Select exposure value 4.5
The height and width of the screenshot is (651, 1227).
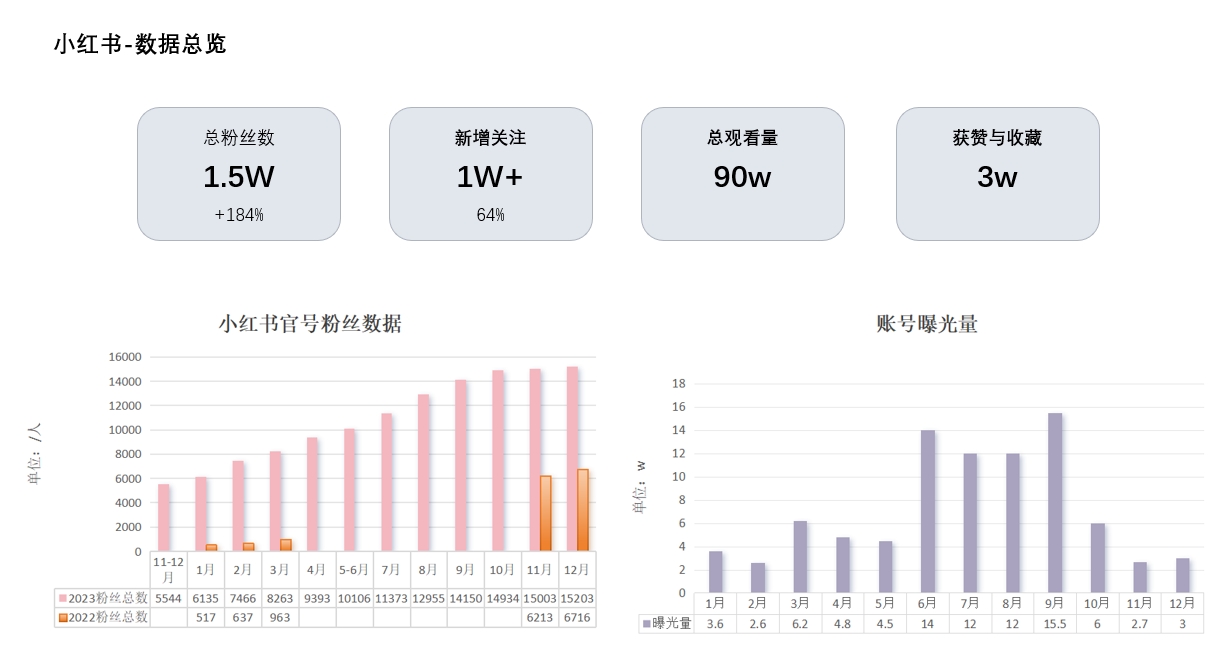pos(885,624)
